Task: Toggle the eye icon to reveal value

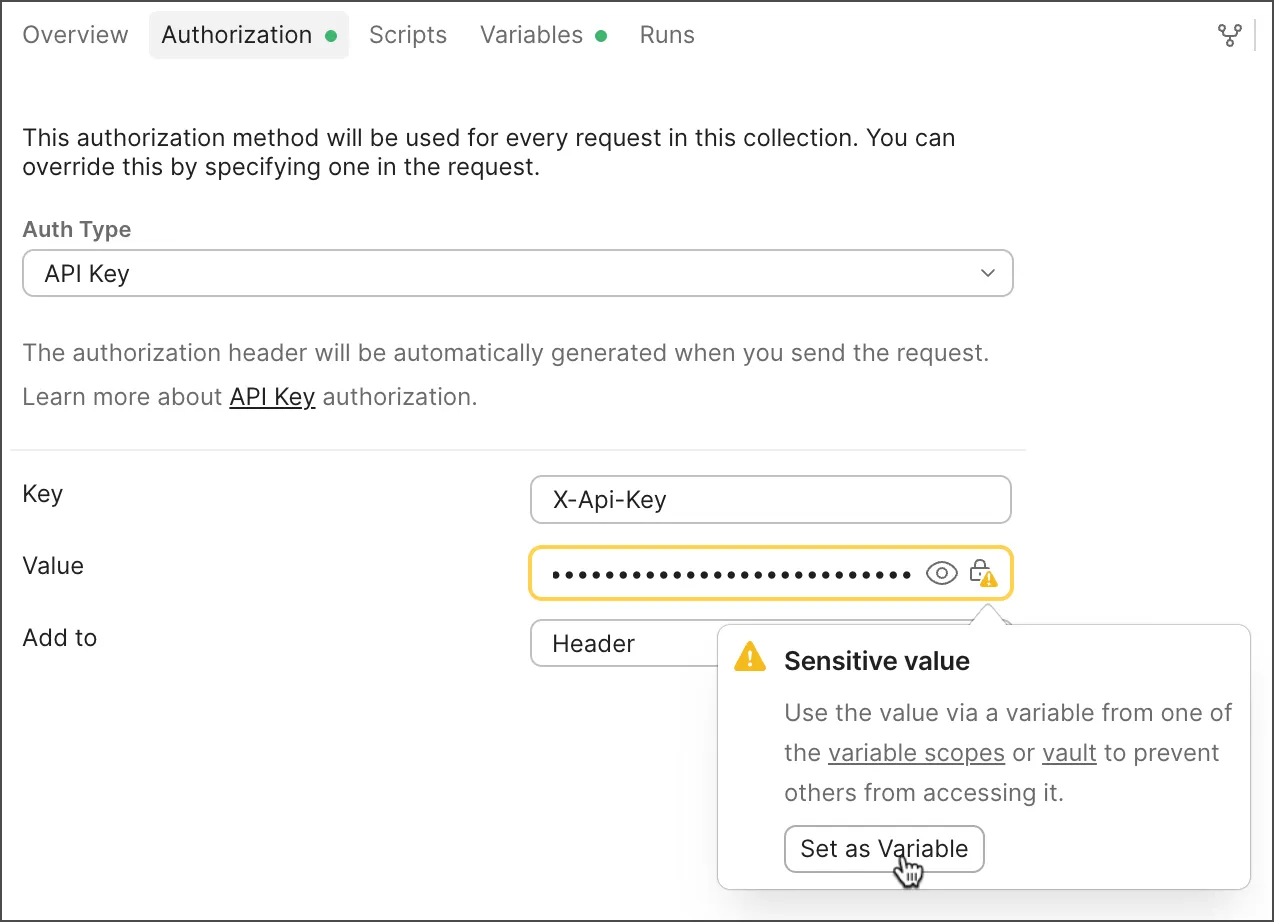Action: click(942, 573)
